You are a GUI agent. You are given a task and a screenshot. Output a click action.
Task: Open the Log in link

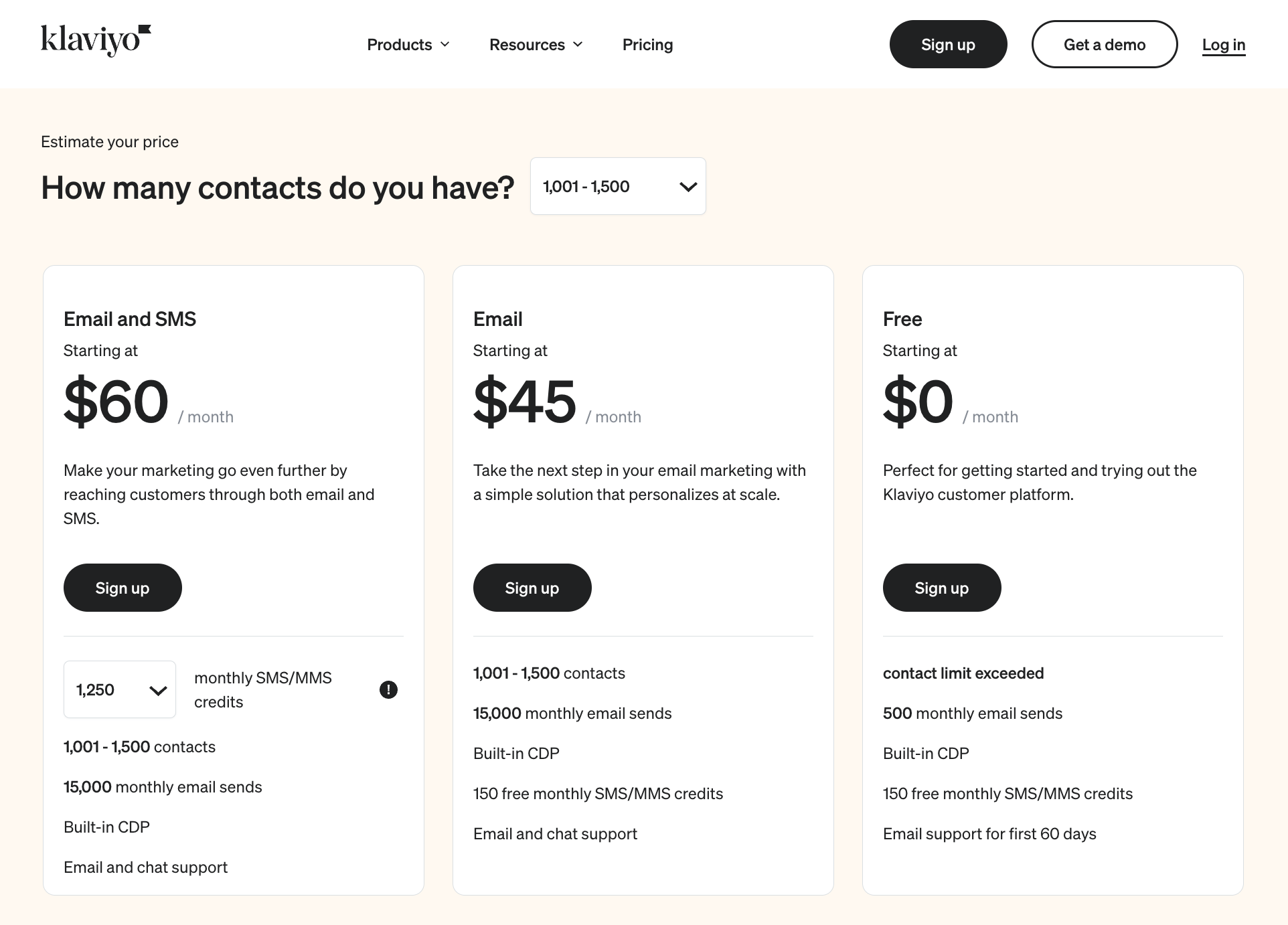tap(1224, 45)
